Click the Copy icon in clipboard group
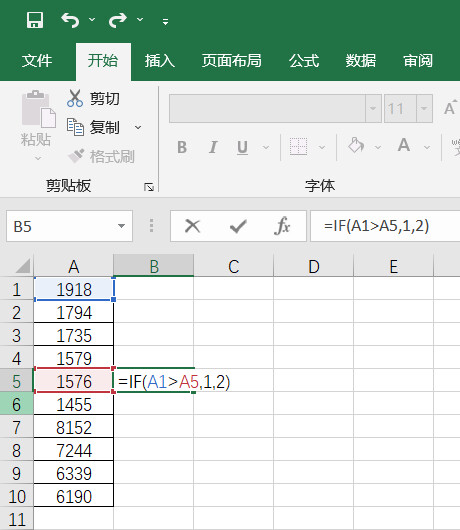Image resolution: width=460 pixels, height=530 pixels. 75,127
